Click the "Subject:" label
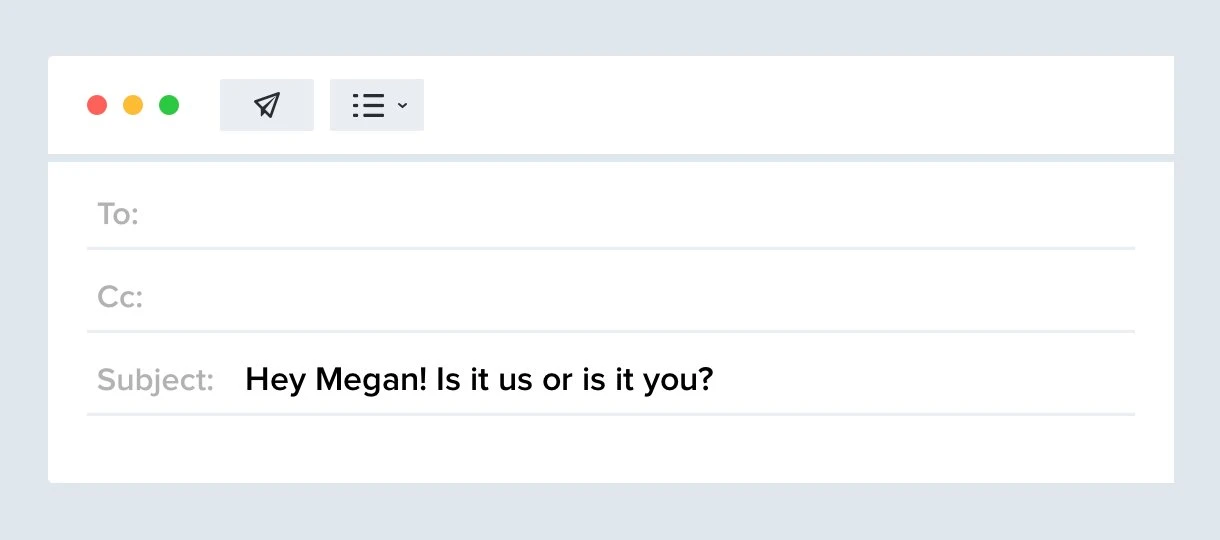Screen dimensions: 1220x540 (155, 380)
